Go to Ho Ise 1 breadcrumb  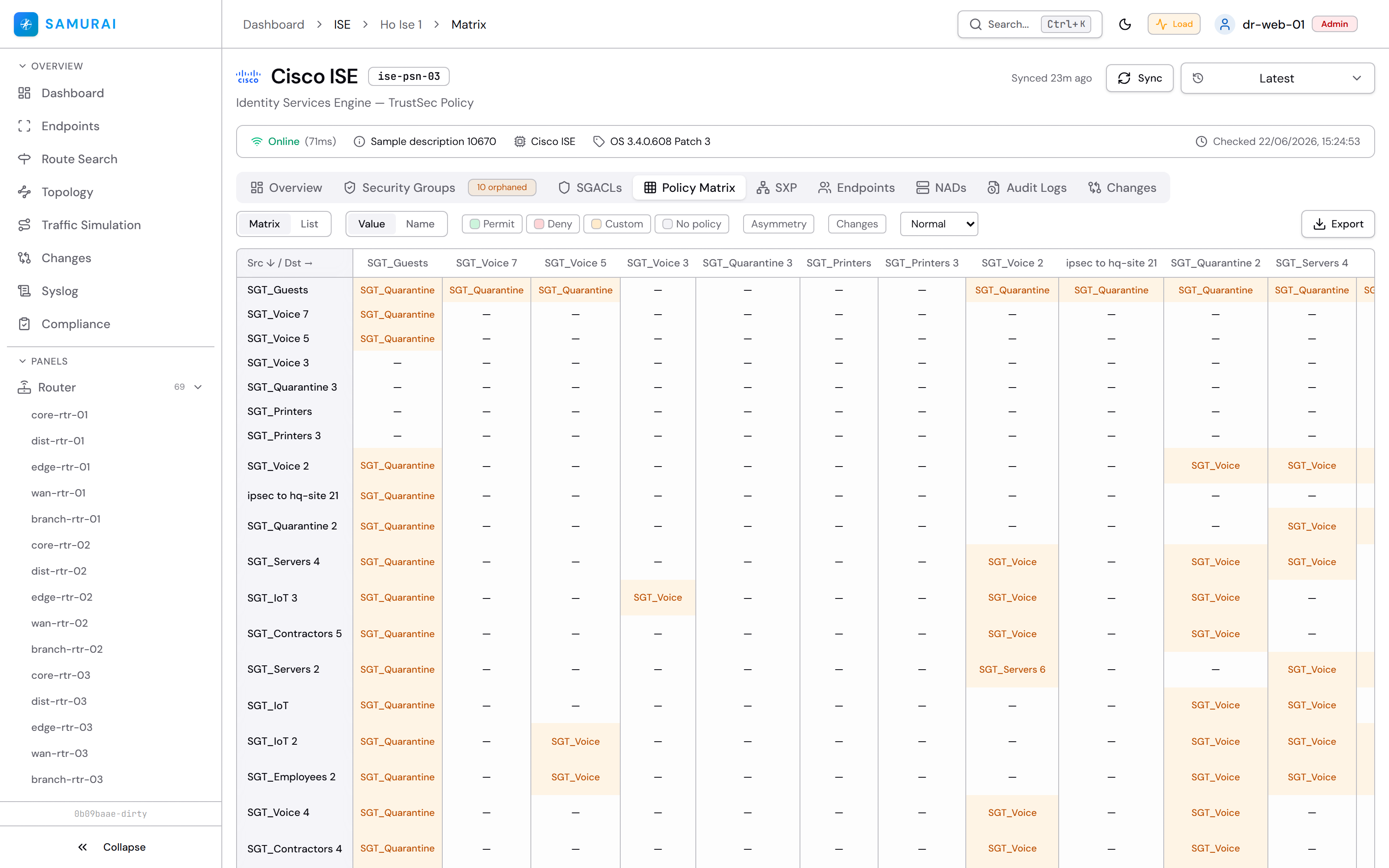click(401, 24)
